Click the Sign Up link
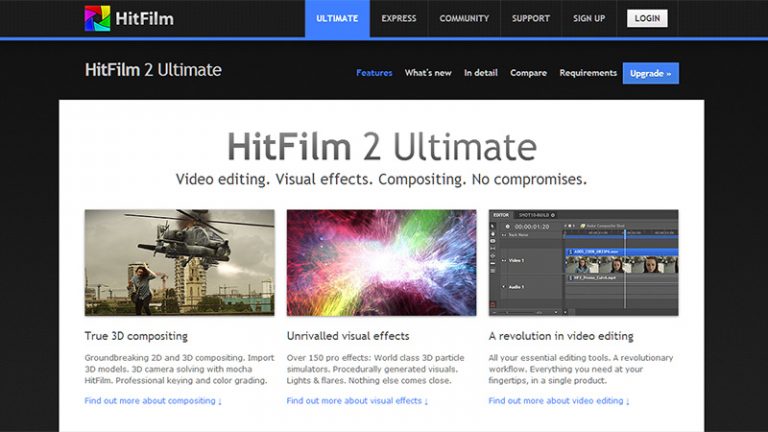This screenshot has height=432, width=768. 589,18
